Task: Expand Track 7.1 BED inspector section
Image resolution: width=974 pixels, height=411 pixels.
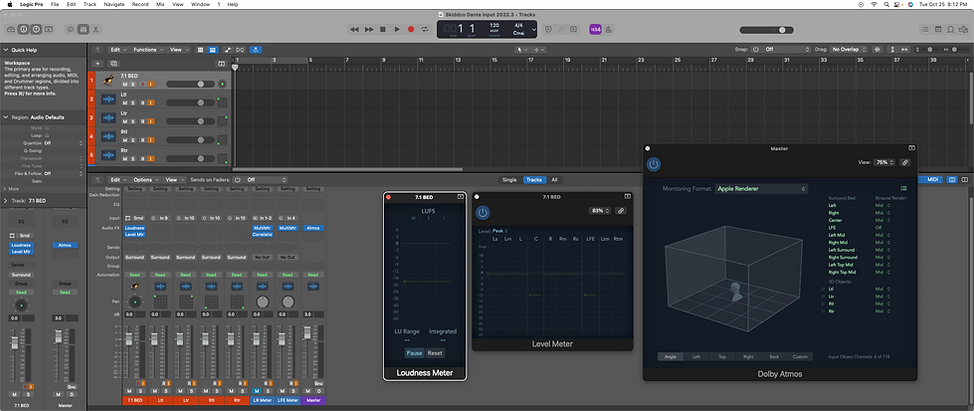Action: [6, 201]
